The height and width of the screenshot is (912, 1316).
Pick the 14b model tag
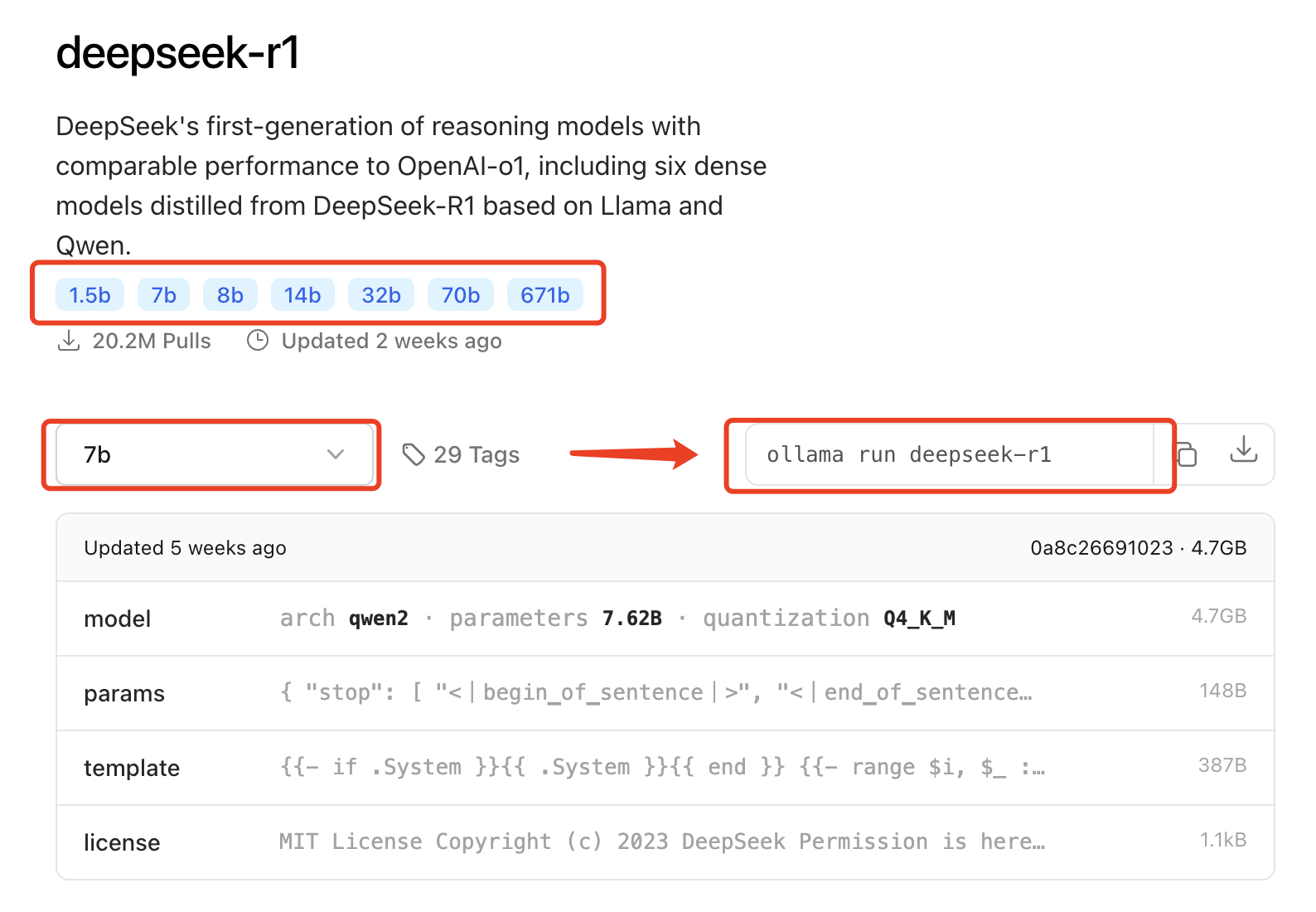(302, 295)
